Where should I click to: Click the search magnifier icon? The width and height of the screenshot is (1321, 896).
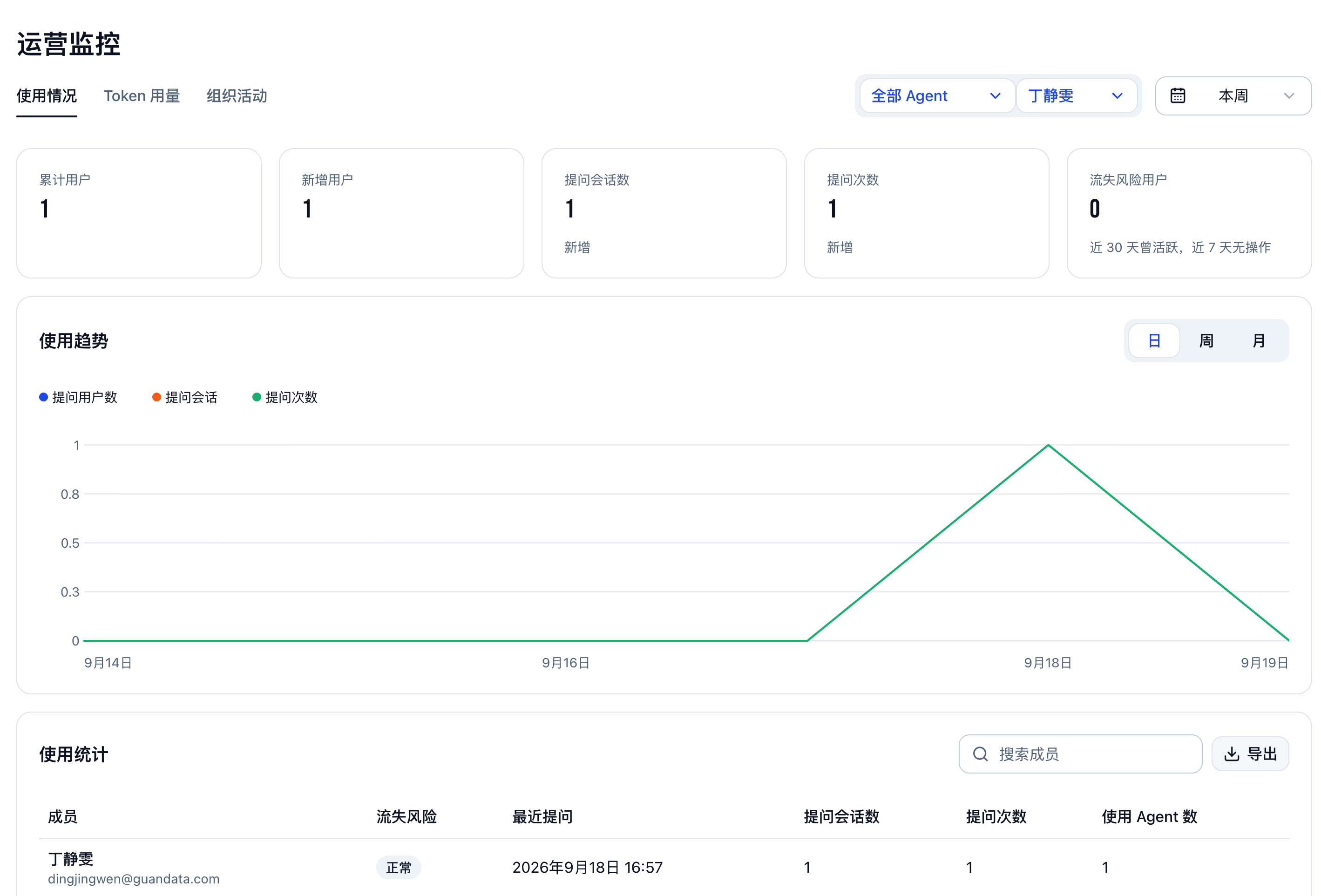[x=981, y=754]
